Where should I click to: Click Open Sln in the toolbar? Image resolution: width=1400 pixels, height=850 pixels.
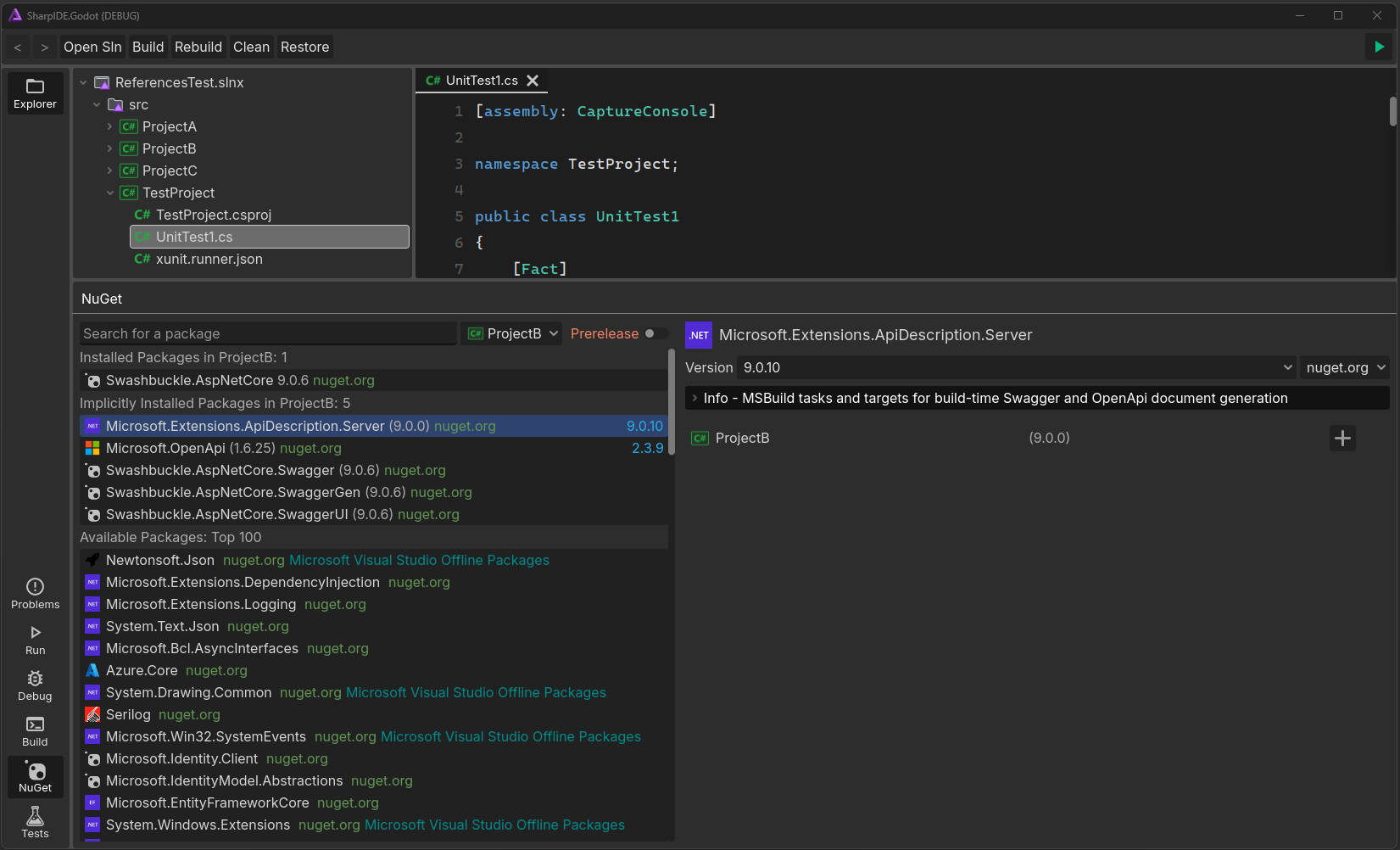pos(92,48)
